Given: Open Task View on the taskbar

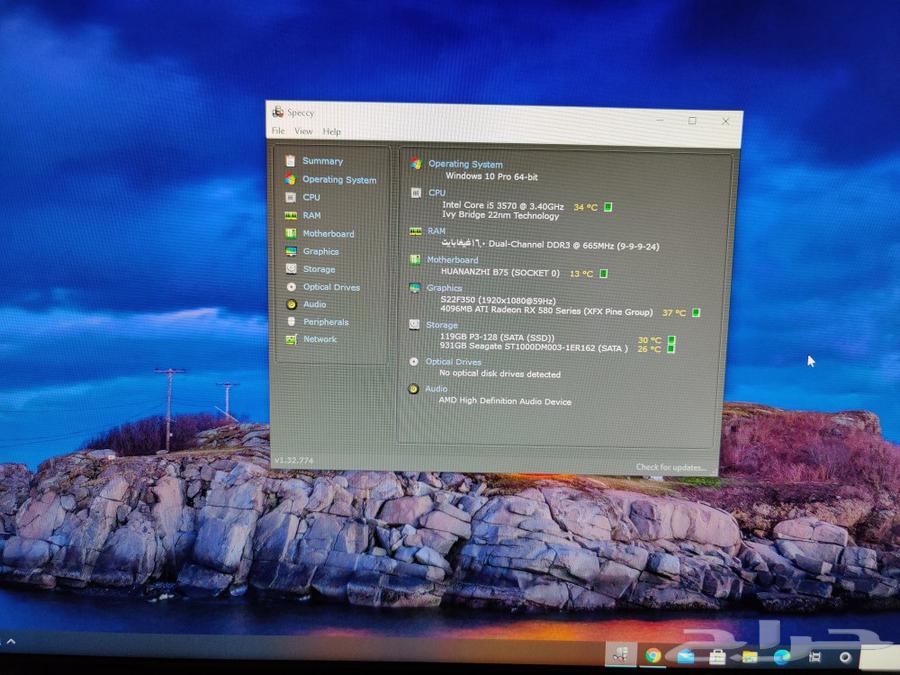Looking at the screenshot, I should coord(814,657).
